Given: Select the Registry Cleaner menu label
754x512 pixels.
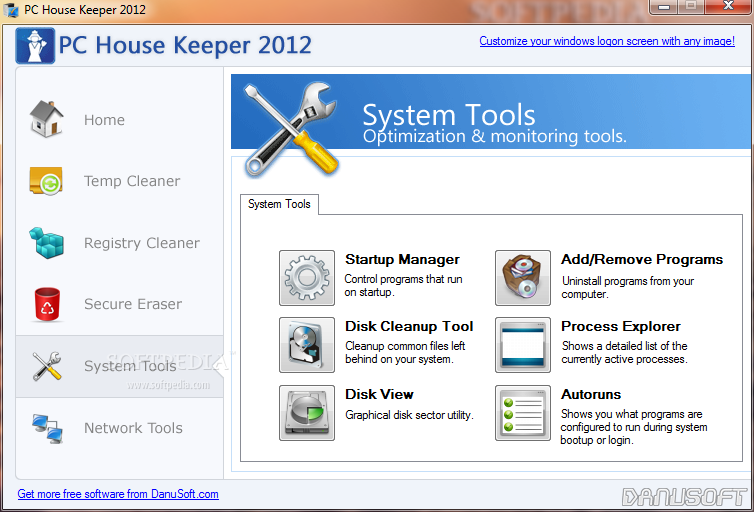Looking at the screenshot, I should 142,243.
